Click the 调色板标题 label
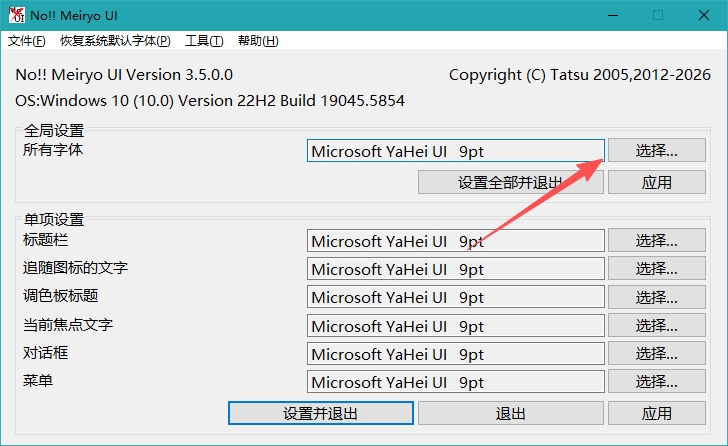 click(x=60, y=296)
